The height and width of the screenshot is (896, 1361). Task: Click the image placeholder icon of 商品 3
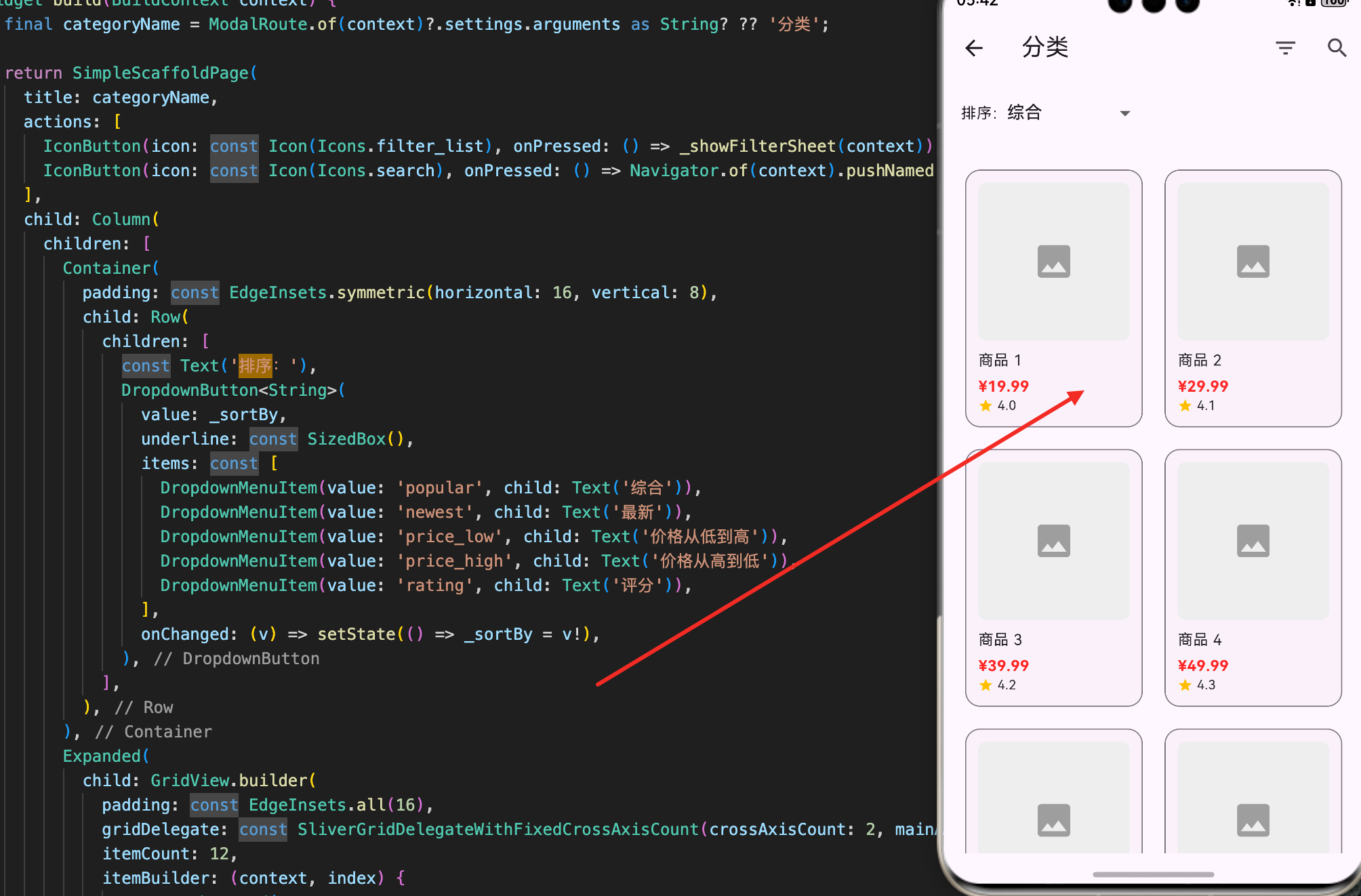[x=1053, y=540]
